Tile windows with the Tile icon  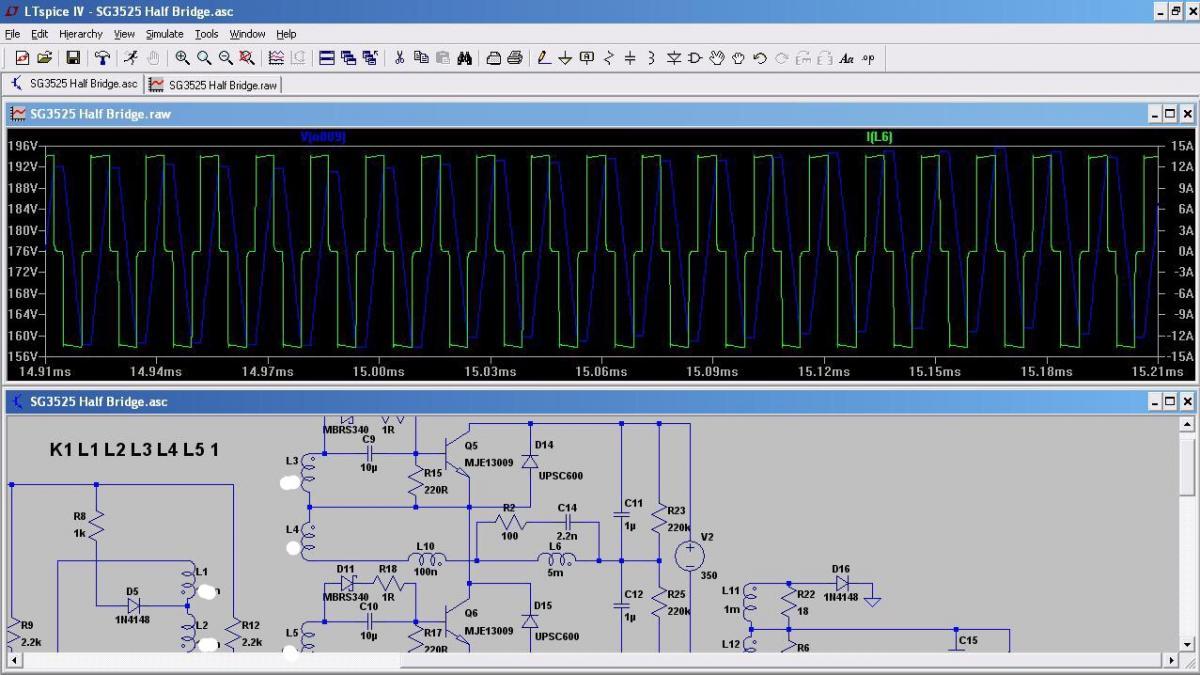pyautogui.click(x=327, y=58)
